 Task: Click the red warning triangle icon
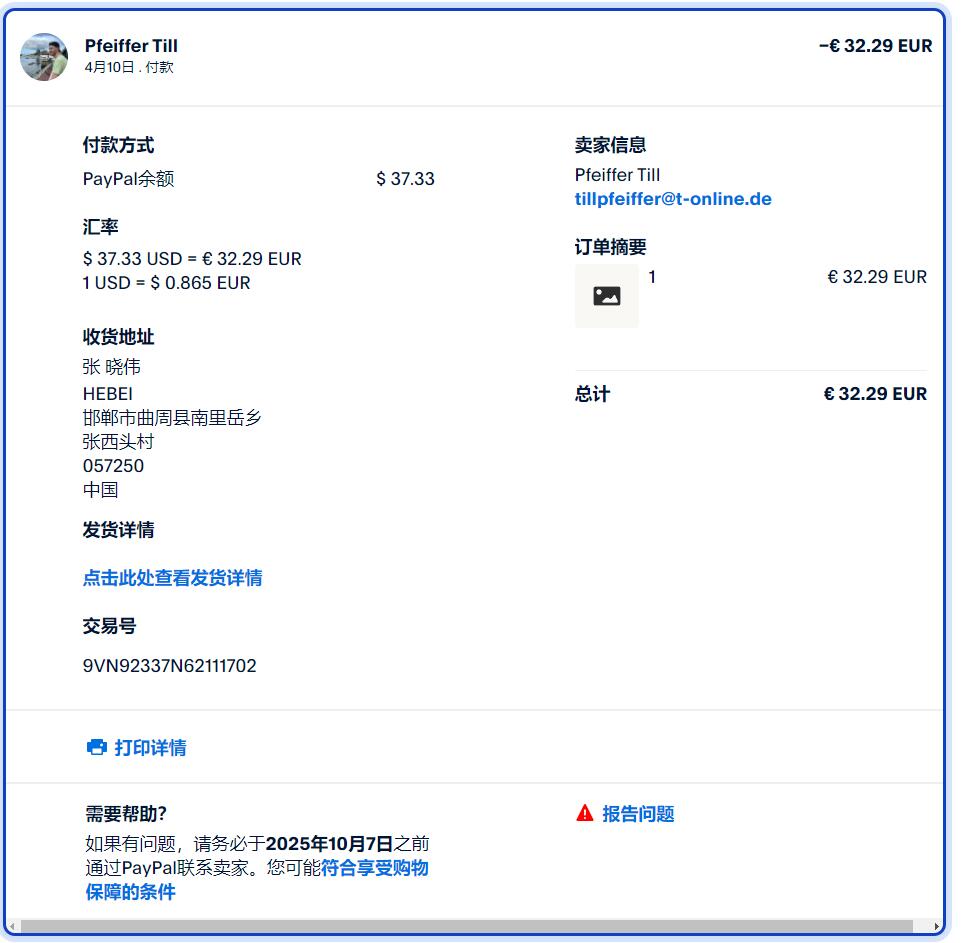[584, 813]
